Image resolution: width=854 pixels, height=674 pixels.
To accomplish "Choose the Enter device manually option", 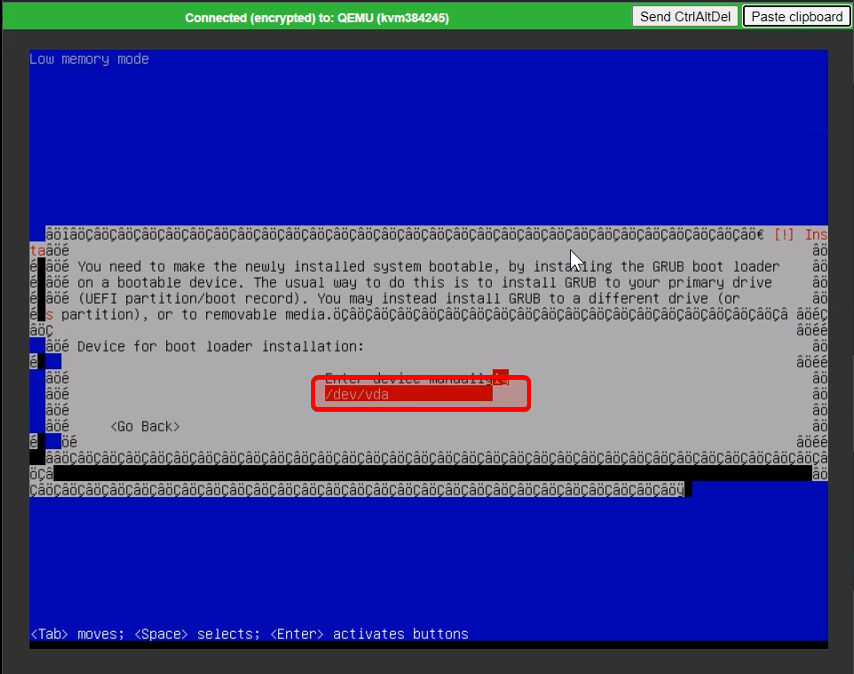I will tap(408, 378).
